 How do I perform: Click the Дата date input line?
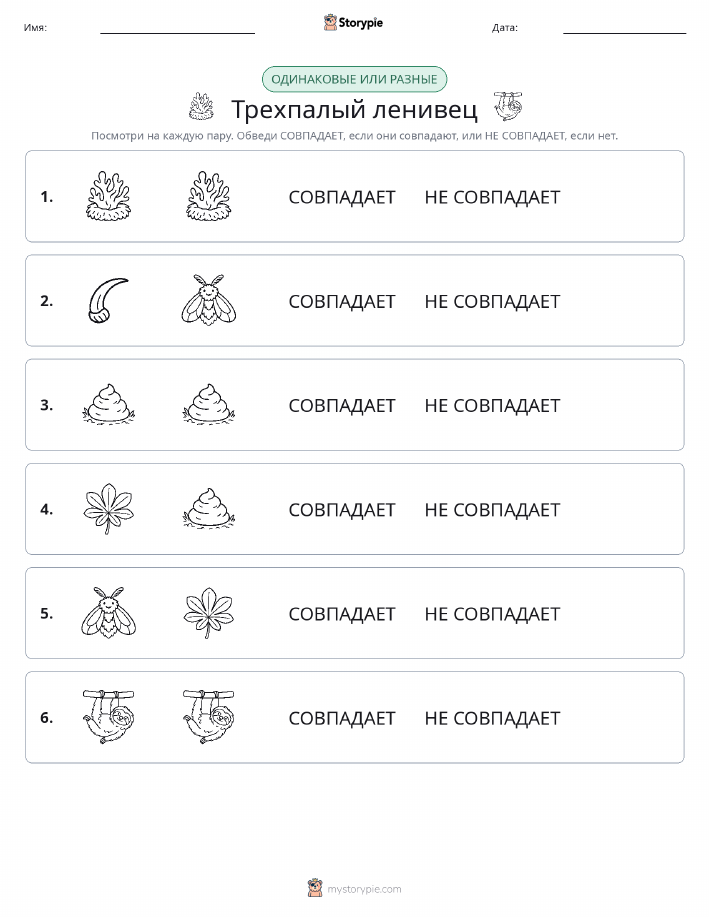[x=624, y=29]
